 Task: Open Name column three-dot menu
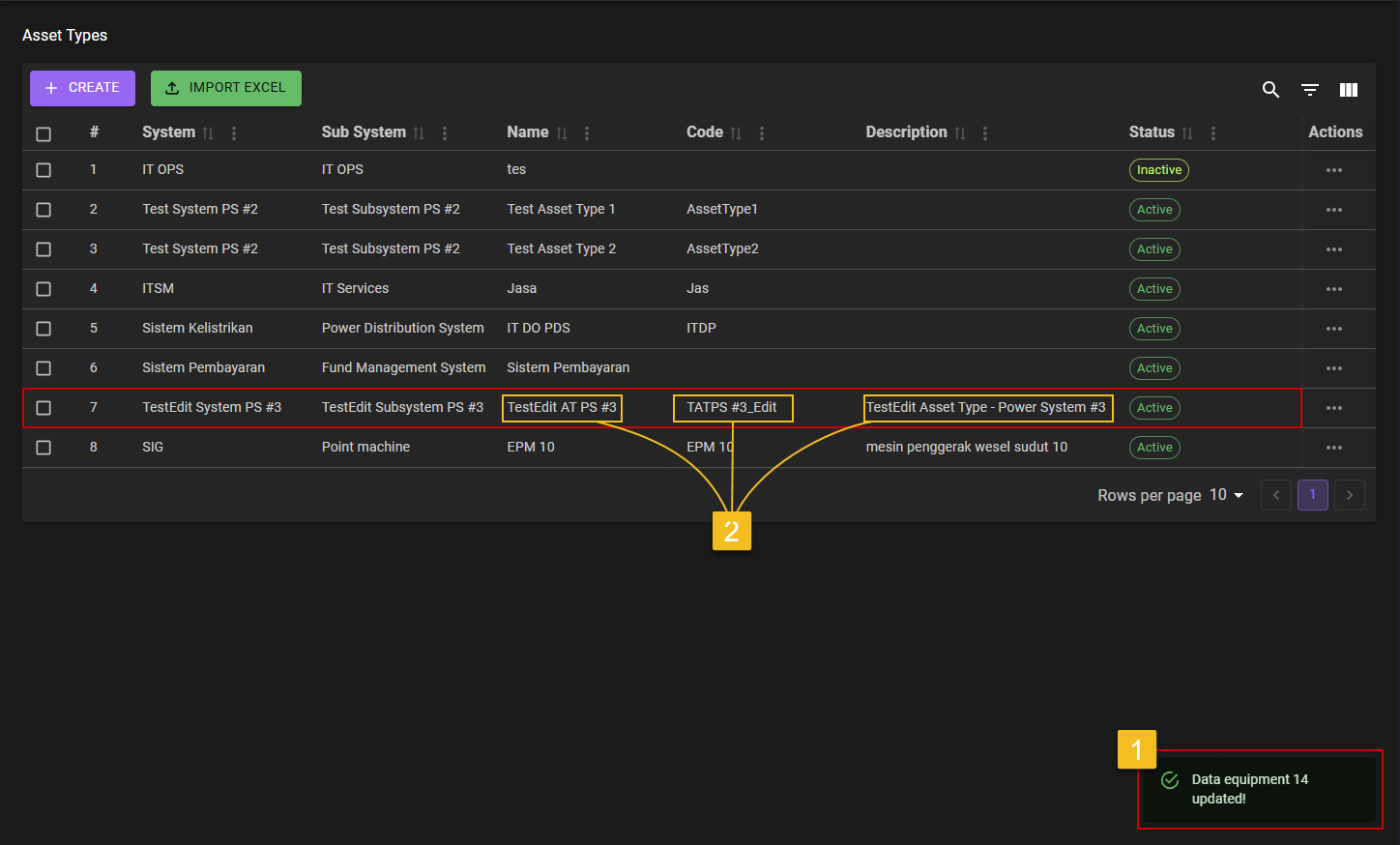[587, 133]
